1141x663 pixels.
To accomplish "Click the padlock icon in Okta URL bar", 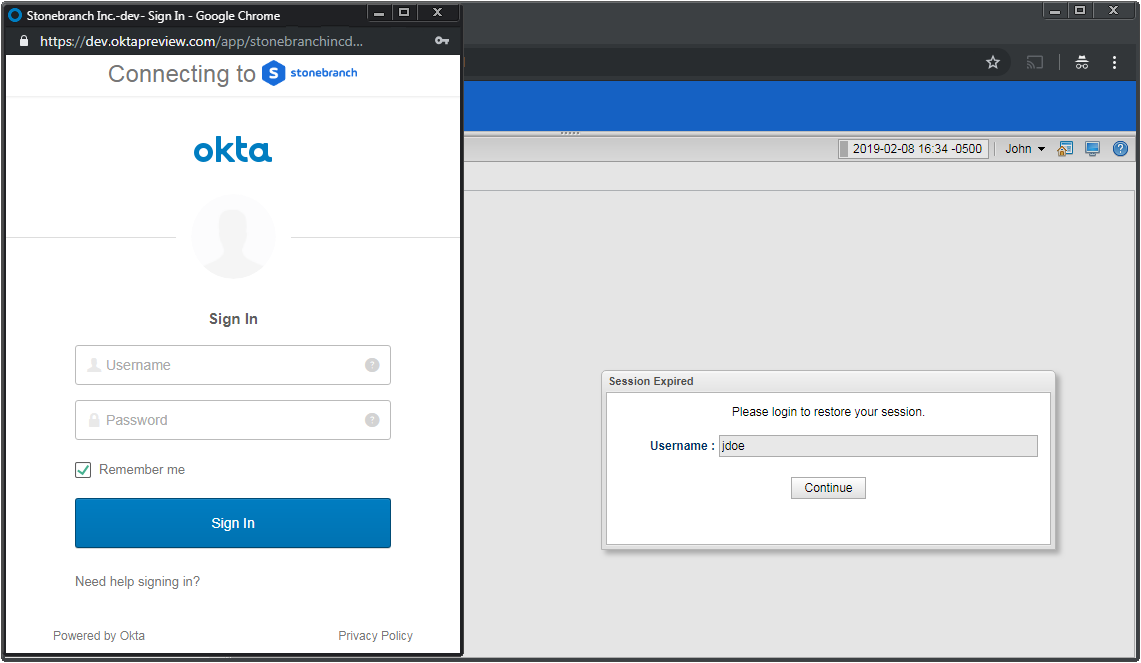I will click(25, 41).
